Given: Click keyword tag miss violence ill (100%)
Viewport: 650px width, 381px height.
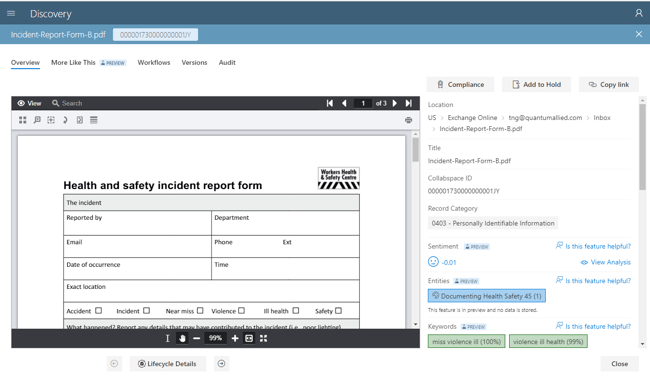Looking at the screenshot, I should point(466,342).
